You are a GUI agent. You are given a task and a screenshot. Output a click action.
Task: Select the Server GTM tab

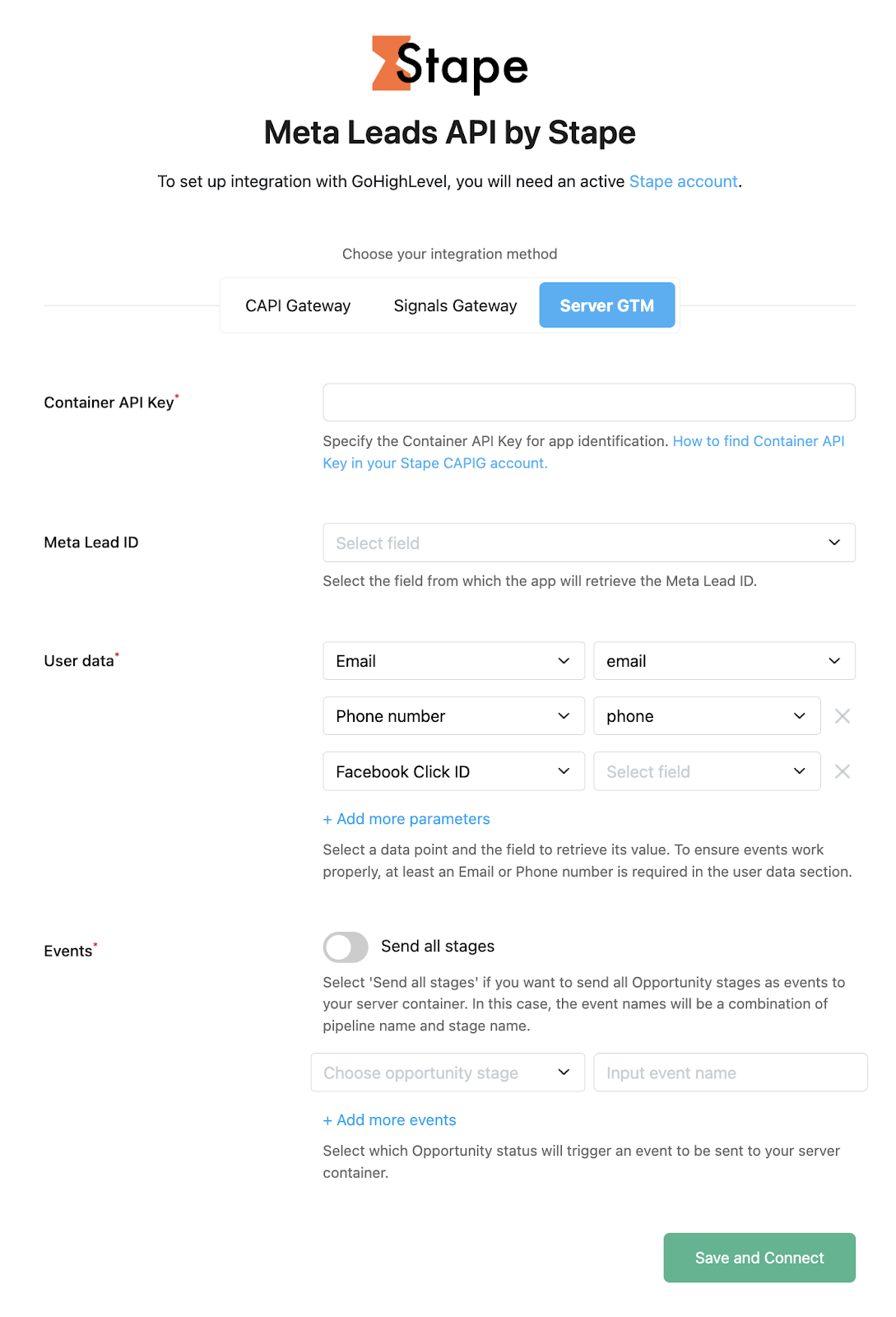click(607, 305)
